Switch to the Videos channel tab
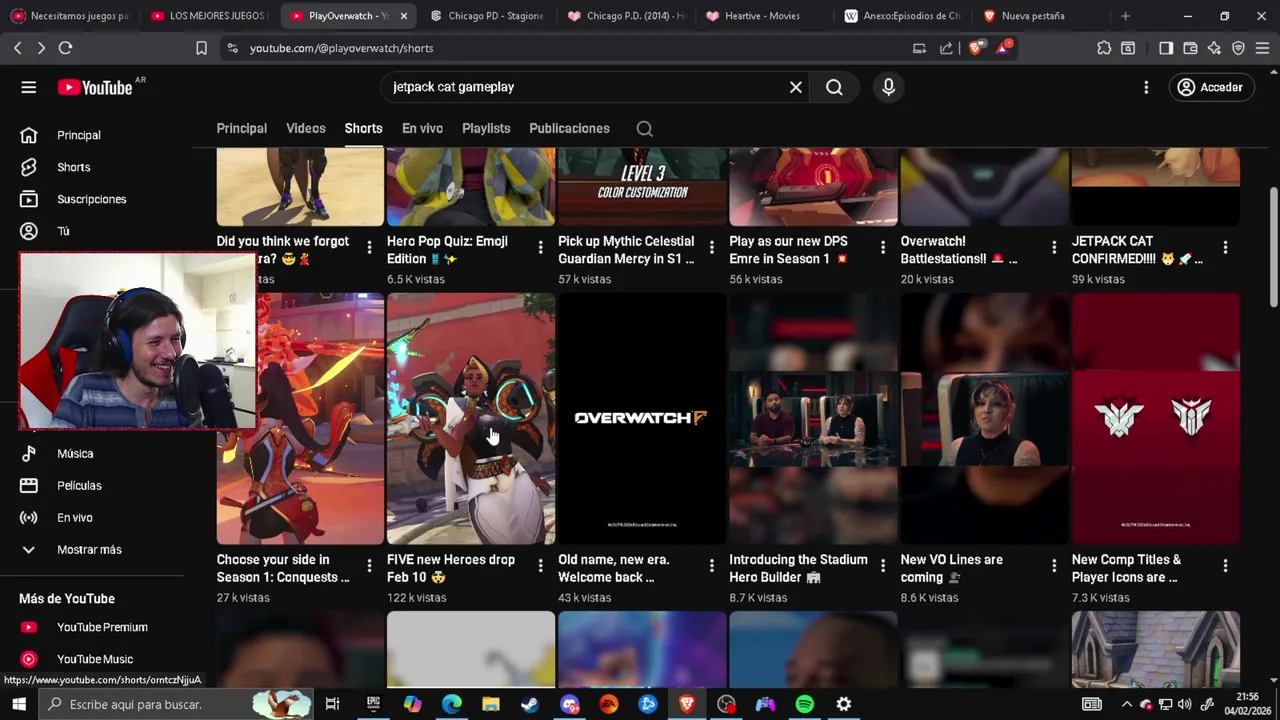Screen dimensions: 1280x720 click(x=306, y=128)
